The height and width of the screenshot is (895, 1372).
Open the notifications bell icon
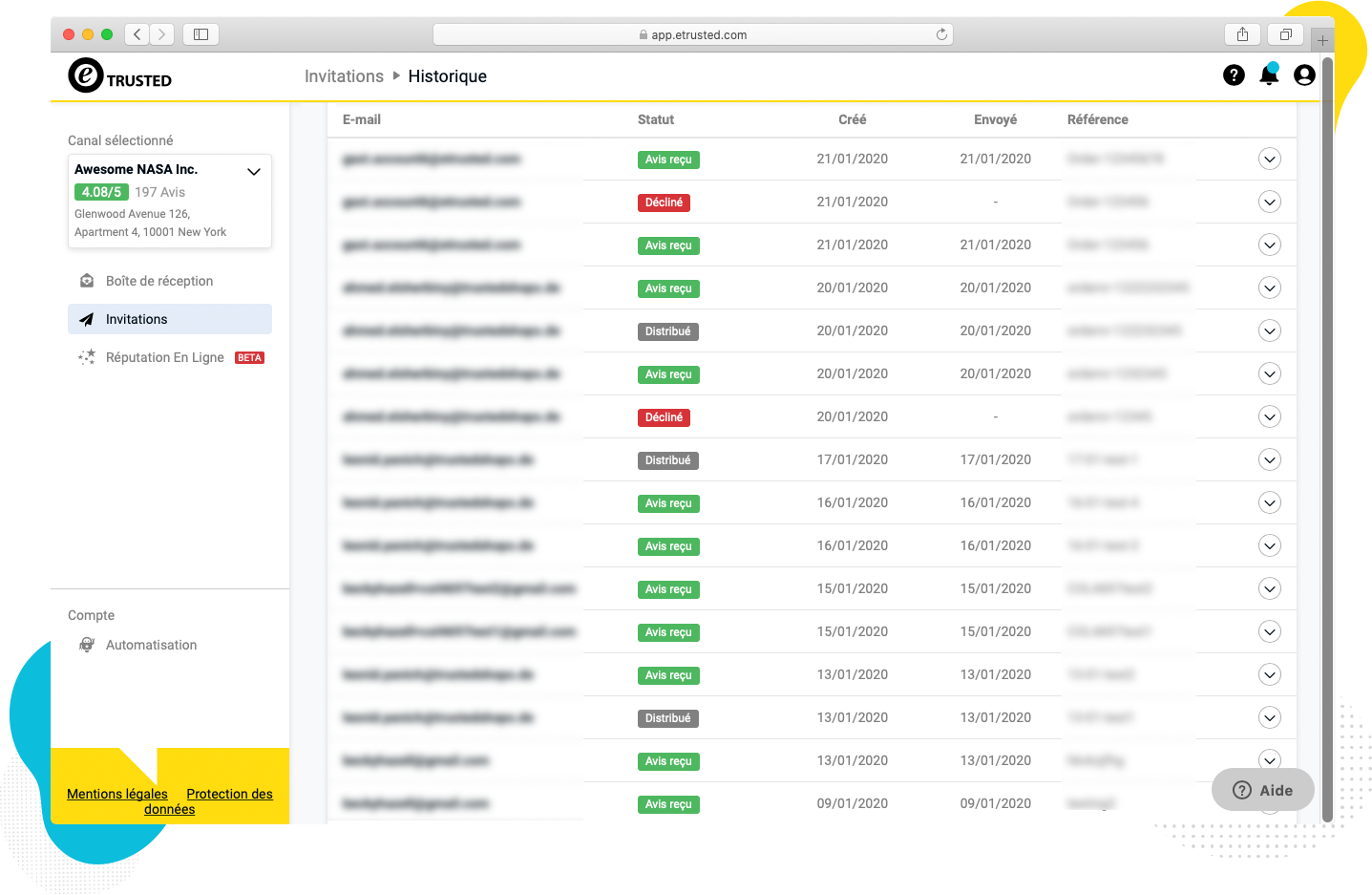[1269, 75]
